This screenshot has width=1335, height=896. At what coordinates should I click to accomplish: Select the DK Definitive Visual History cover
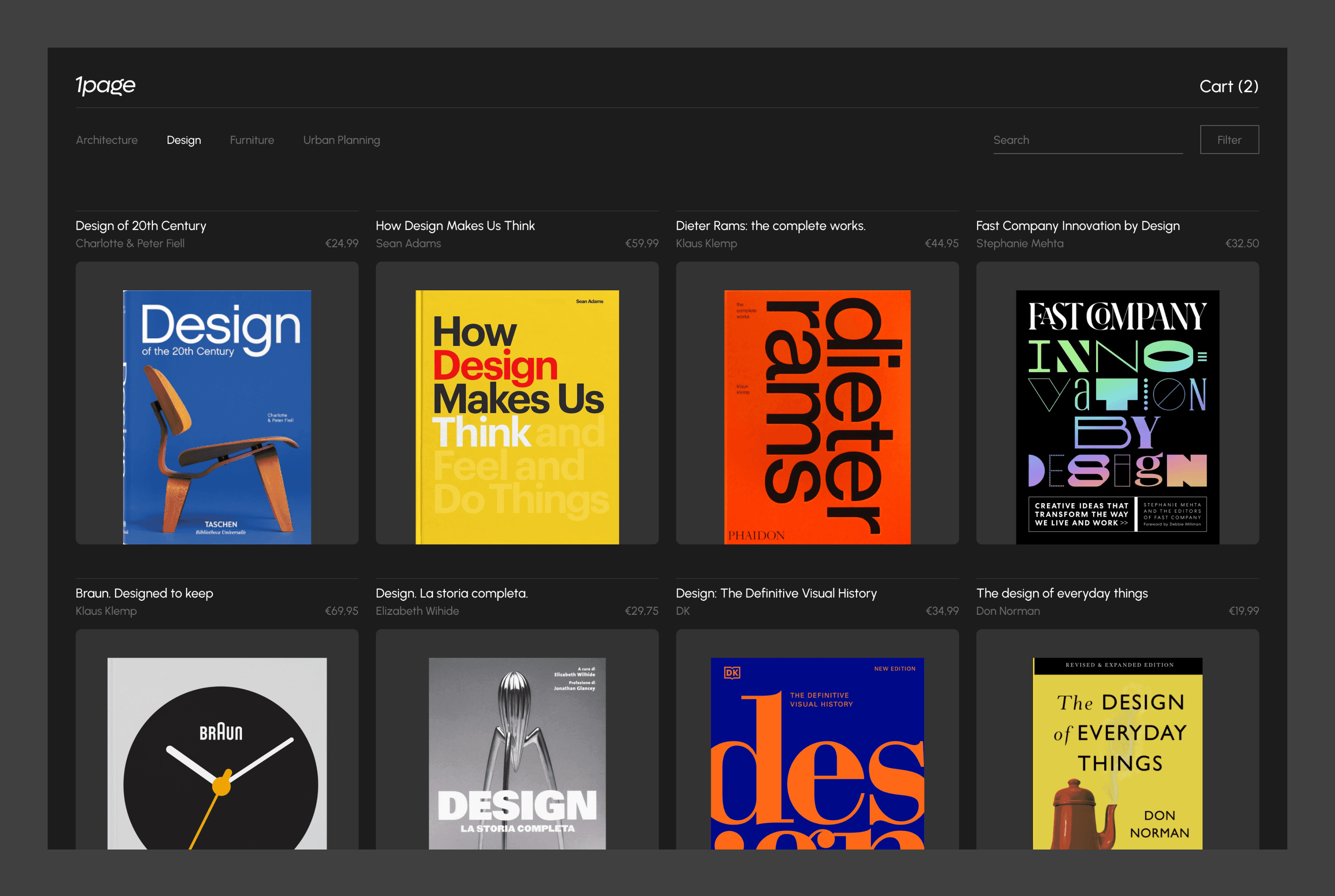coord(816,753)
